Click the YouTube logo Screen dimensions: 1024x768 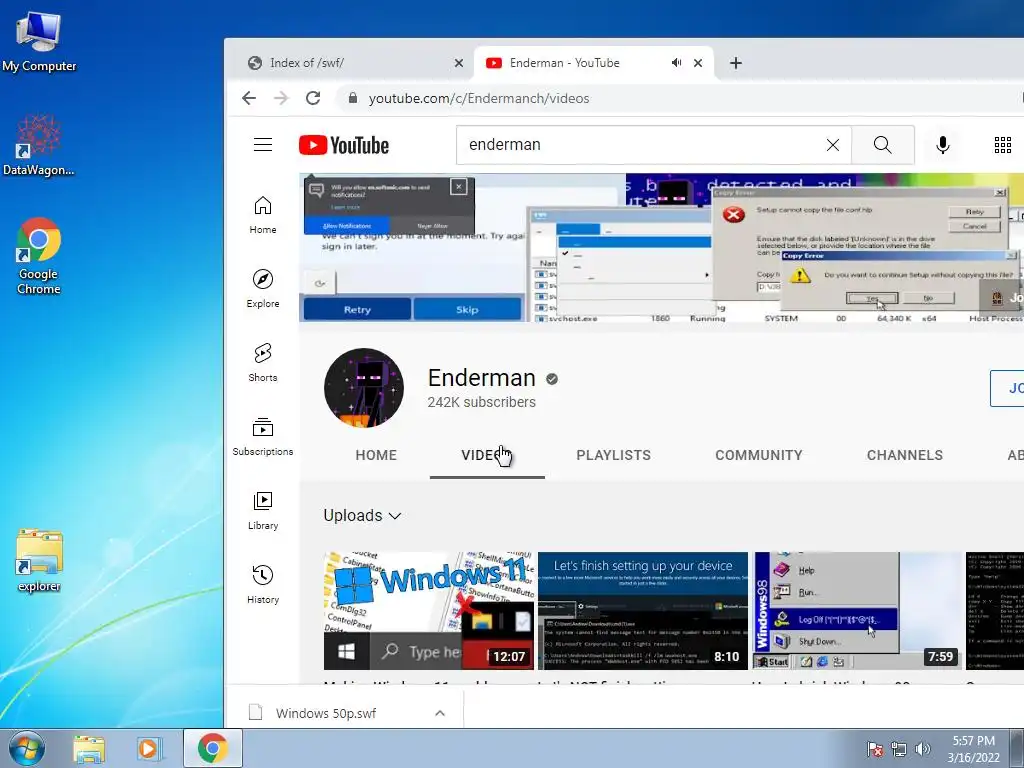[x=344, y=145]
